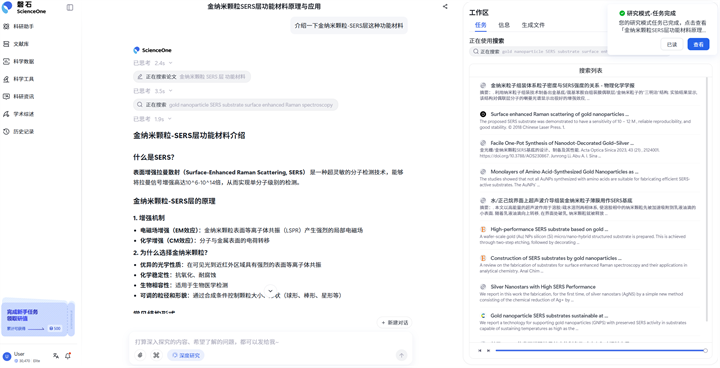Viewport: 720px width, 368px height.
Task: Jump to bottom with down-arrow circle button
Action: (270, 291)
